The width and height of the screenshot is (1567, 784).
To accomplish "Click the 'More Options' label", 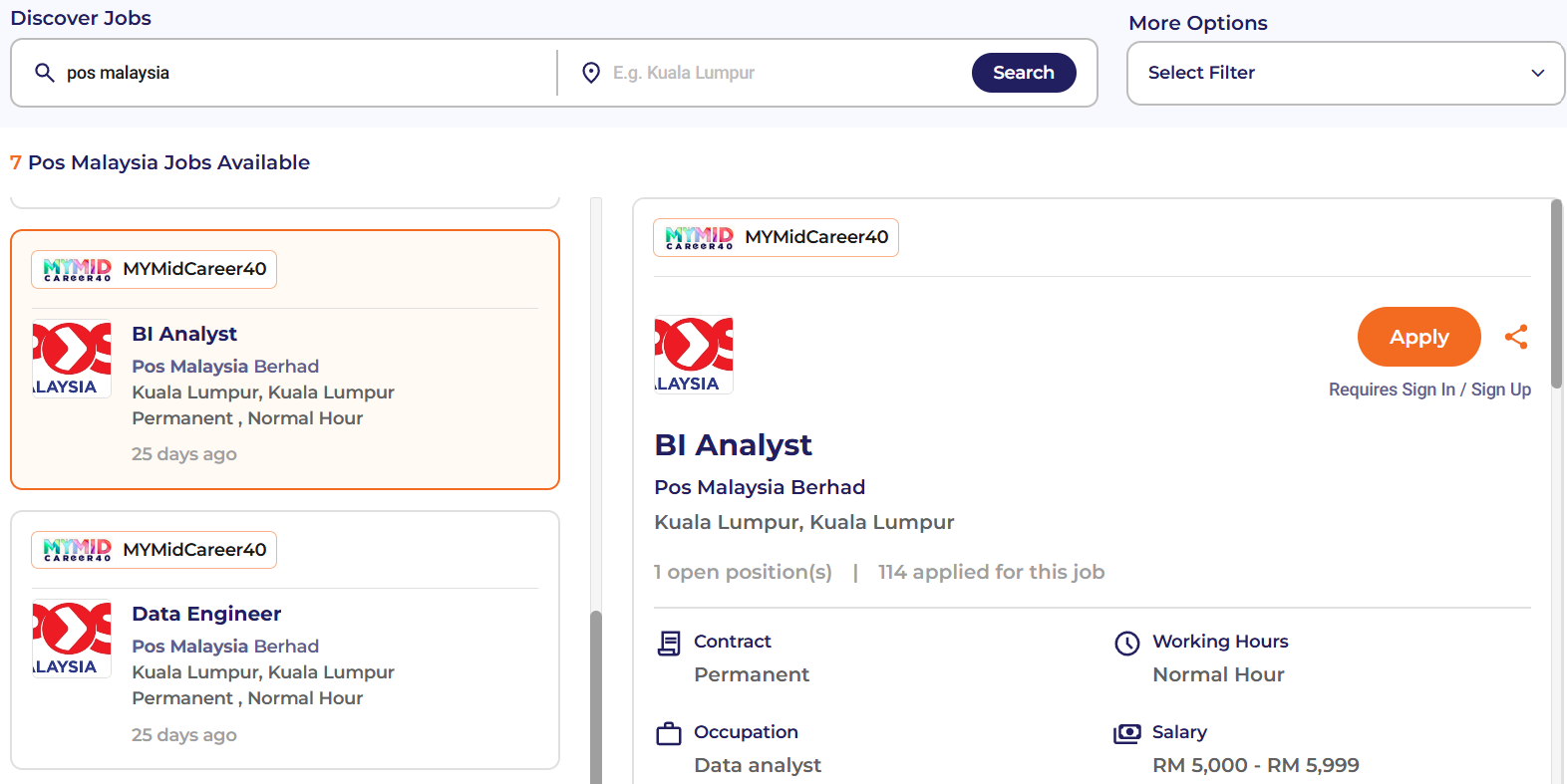I will click(x=1198, y=23).
